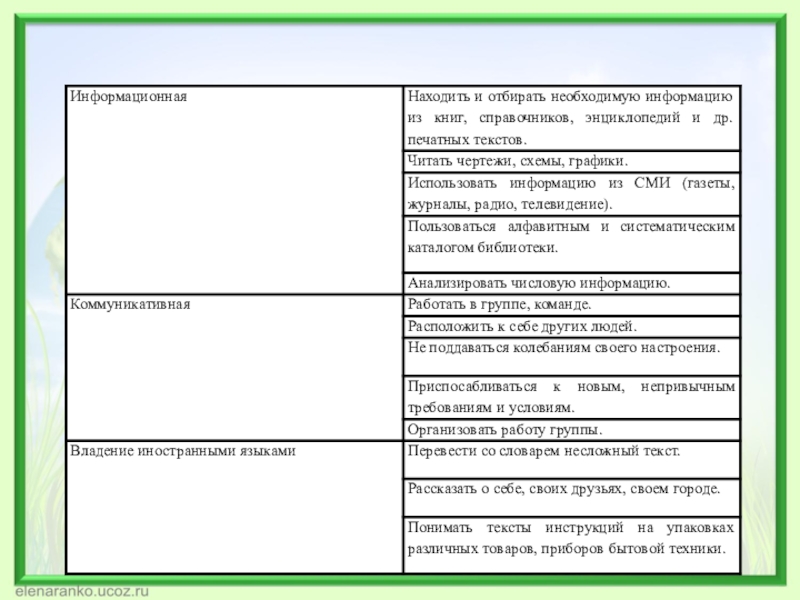This screenshot has height=600, width=800.
Task: Select "Не поддаваться колебаниям своего настроения." cell
Action: [x=571, y=357]
